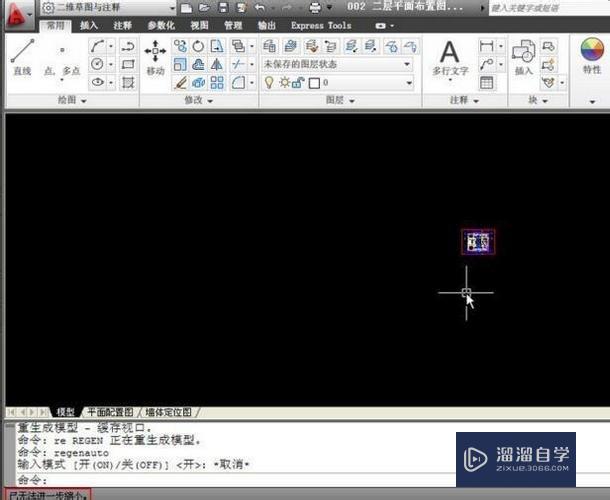The width and height of the screenshot is (610, 500).
Task: Switch to the 平面配置图 layout tab
Action: click(110, 412)
